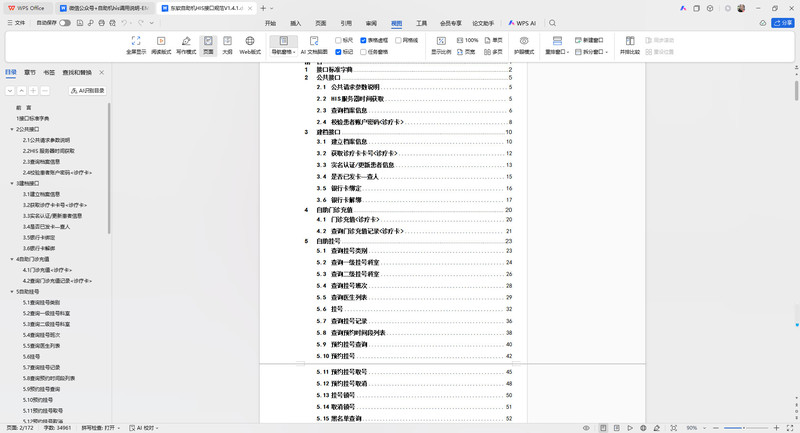Viewport: 800px width, 433px height.
Task: Check the 任务窗格 task pane checkbox
Action: coord(363,52)
